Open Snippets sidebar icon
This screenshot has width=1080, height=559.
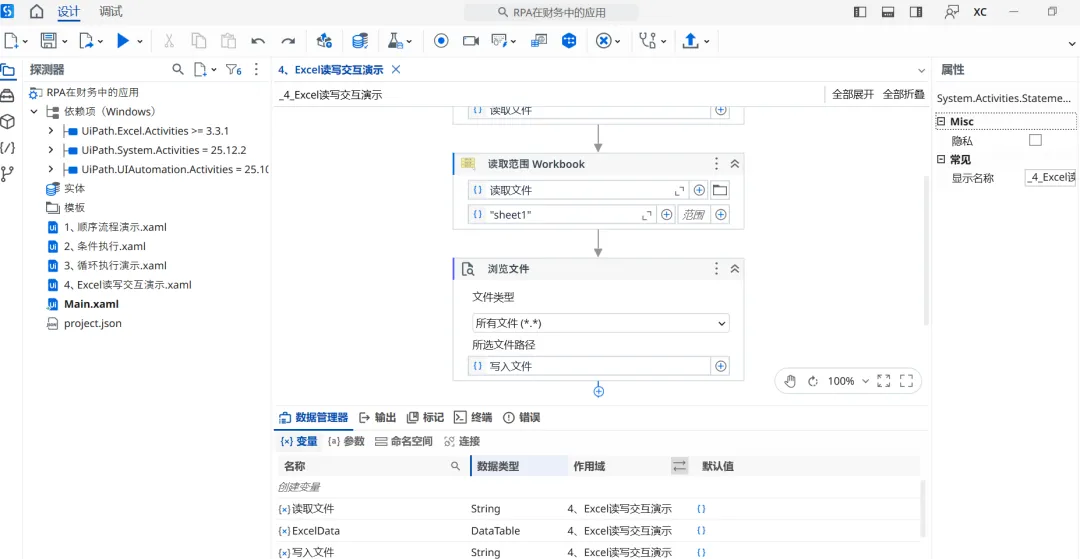(x=8, y=147)
